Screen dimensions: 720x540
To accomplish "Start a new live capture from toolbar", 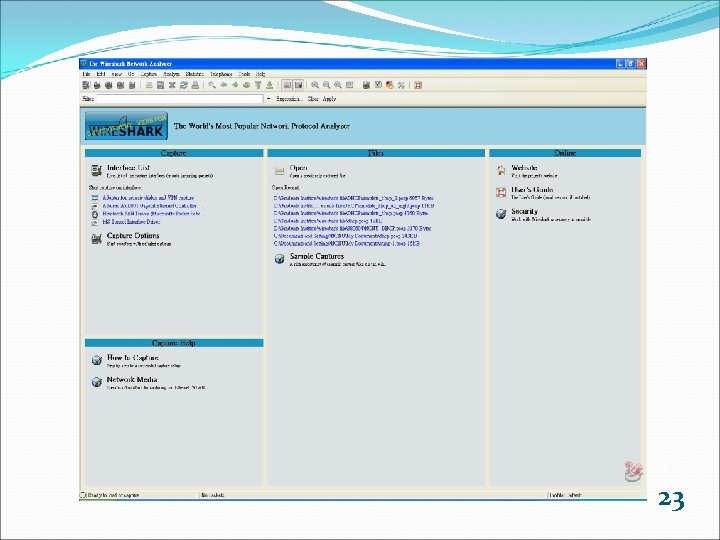I will (x=109, y=85).
